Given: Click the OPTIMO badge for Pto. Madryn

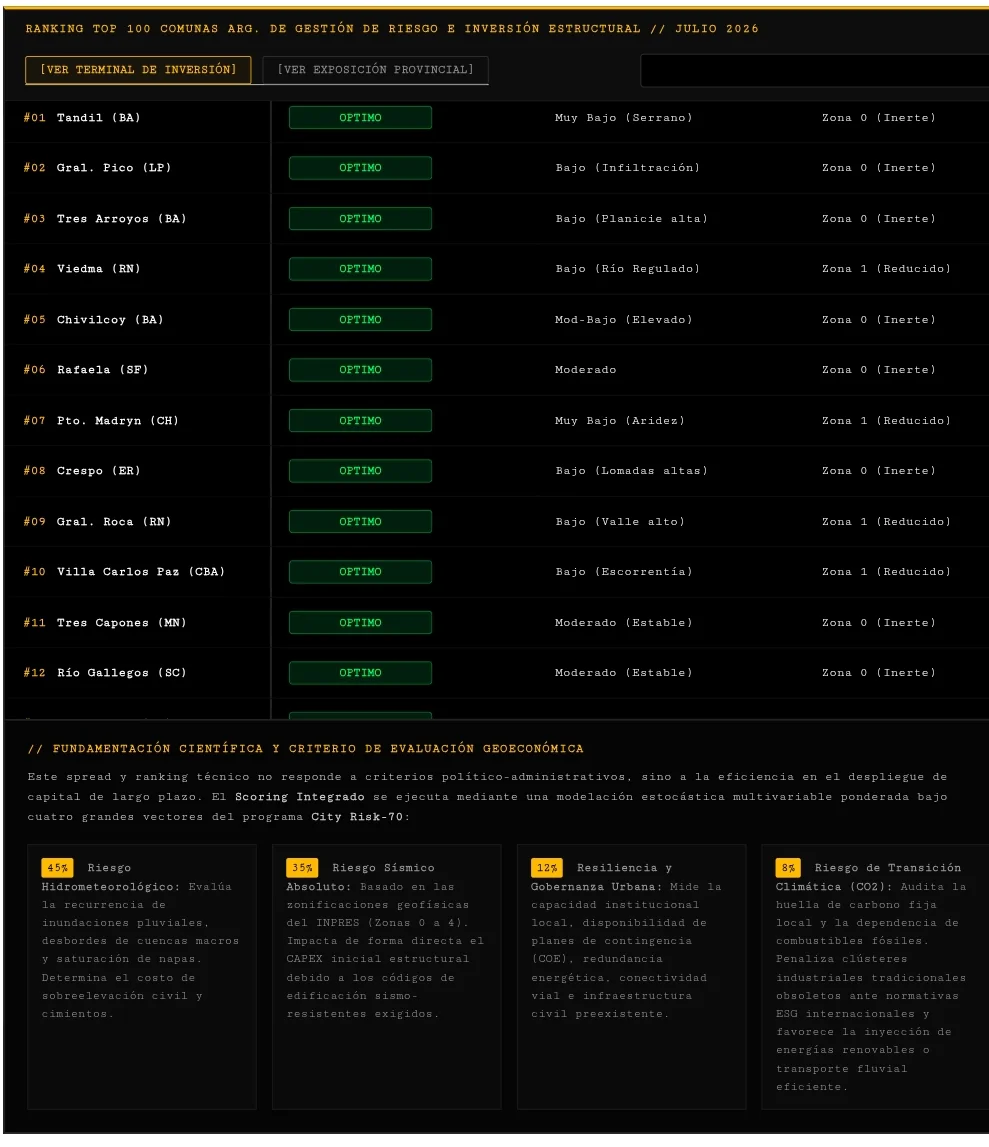Looking at the screenshot, I should (x=360, y=421).
